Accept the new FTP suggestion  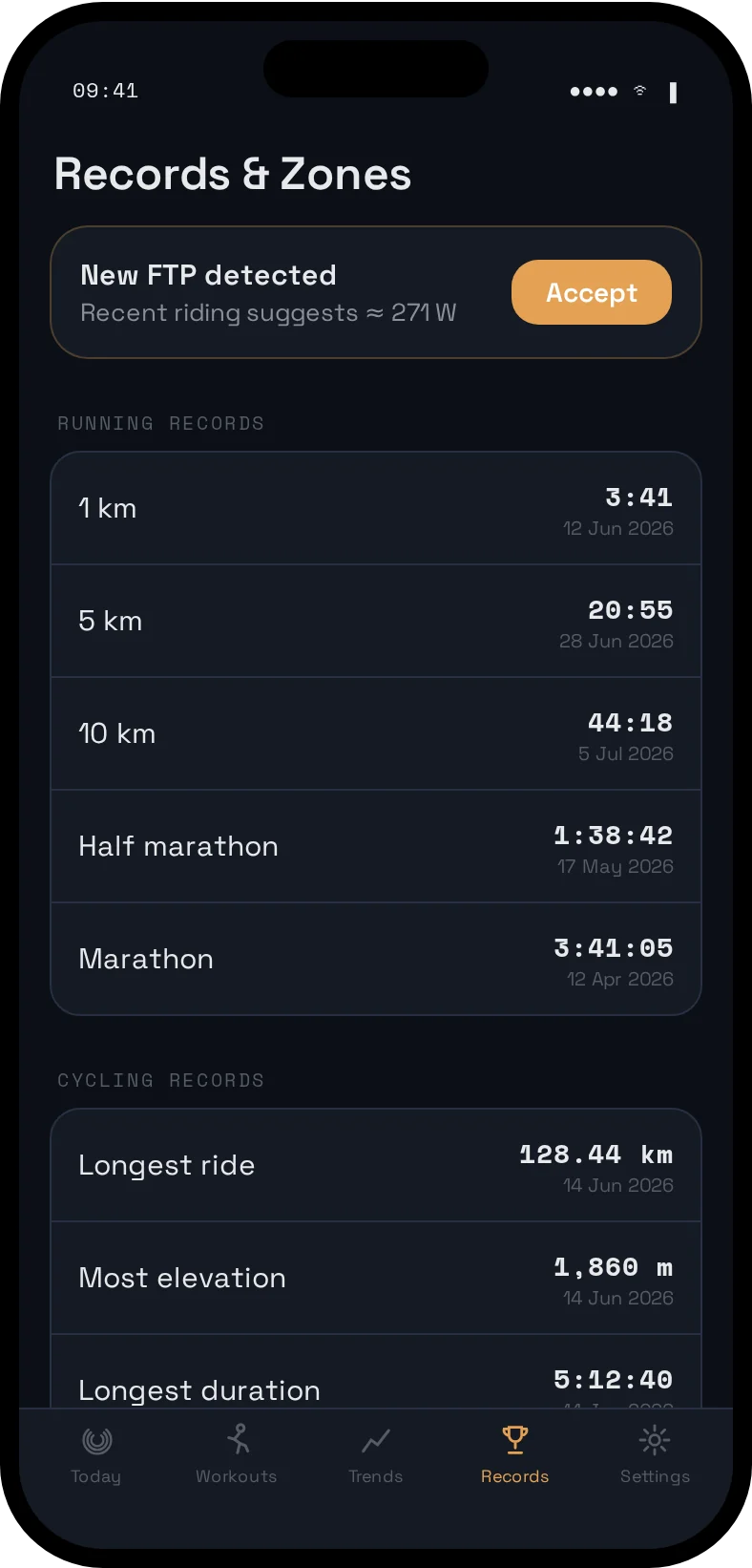click(x=592, y=292)
